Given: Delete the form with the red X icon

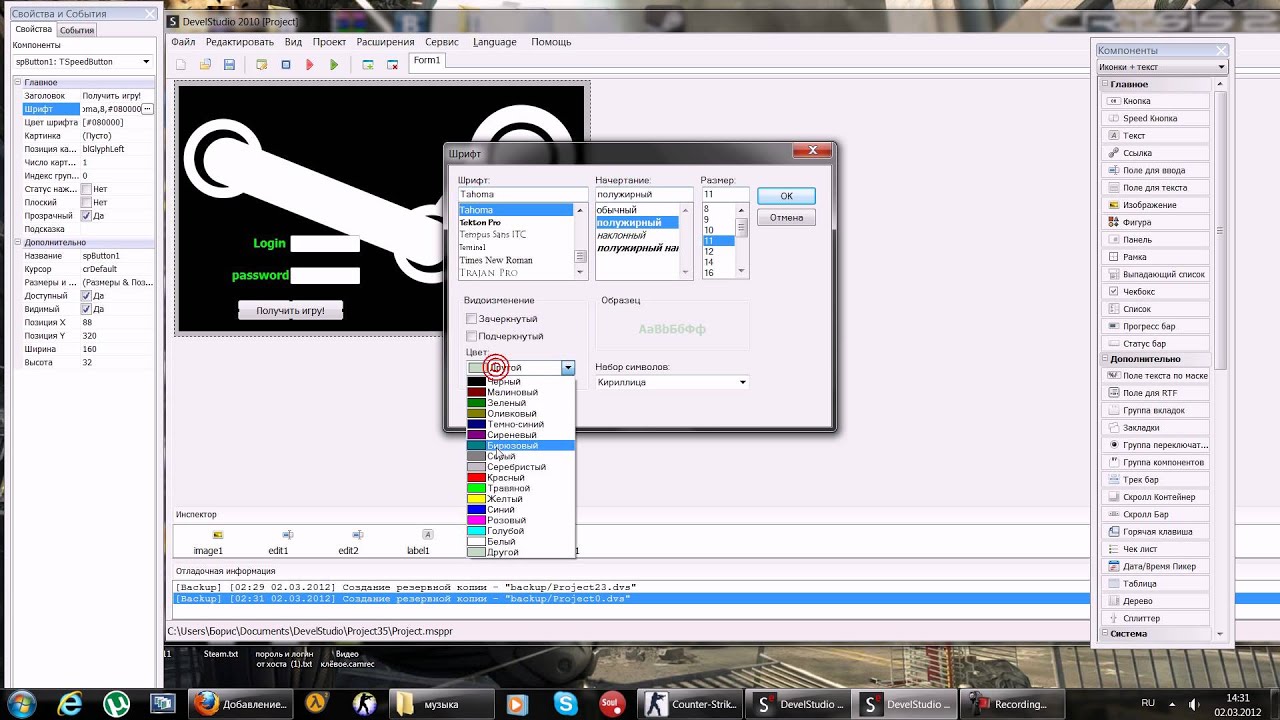Looking at the screenshot, I should [x=392, y=65].
